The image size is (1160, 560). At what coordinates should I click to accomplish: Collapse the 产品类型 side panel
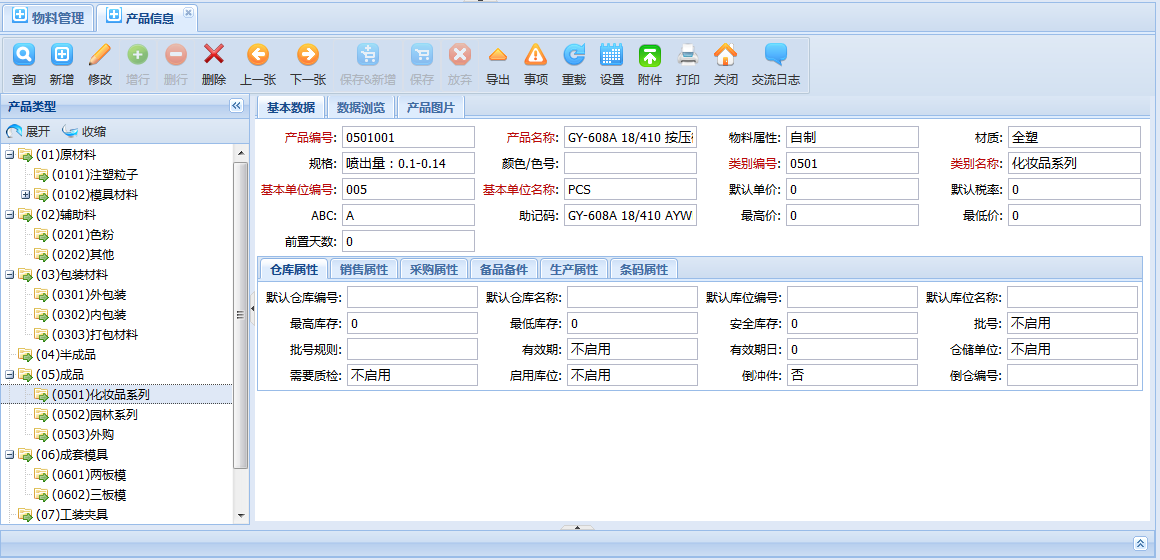click(236, 106)
